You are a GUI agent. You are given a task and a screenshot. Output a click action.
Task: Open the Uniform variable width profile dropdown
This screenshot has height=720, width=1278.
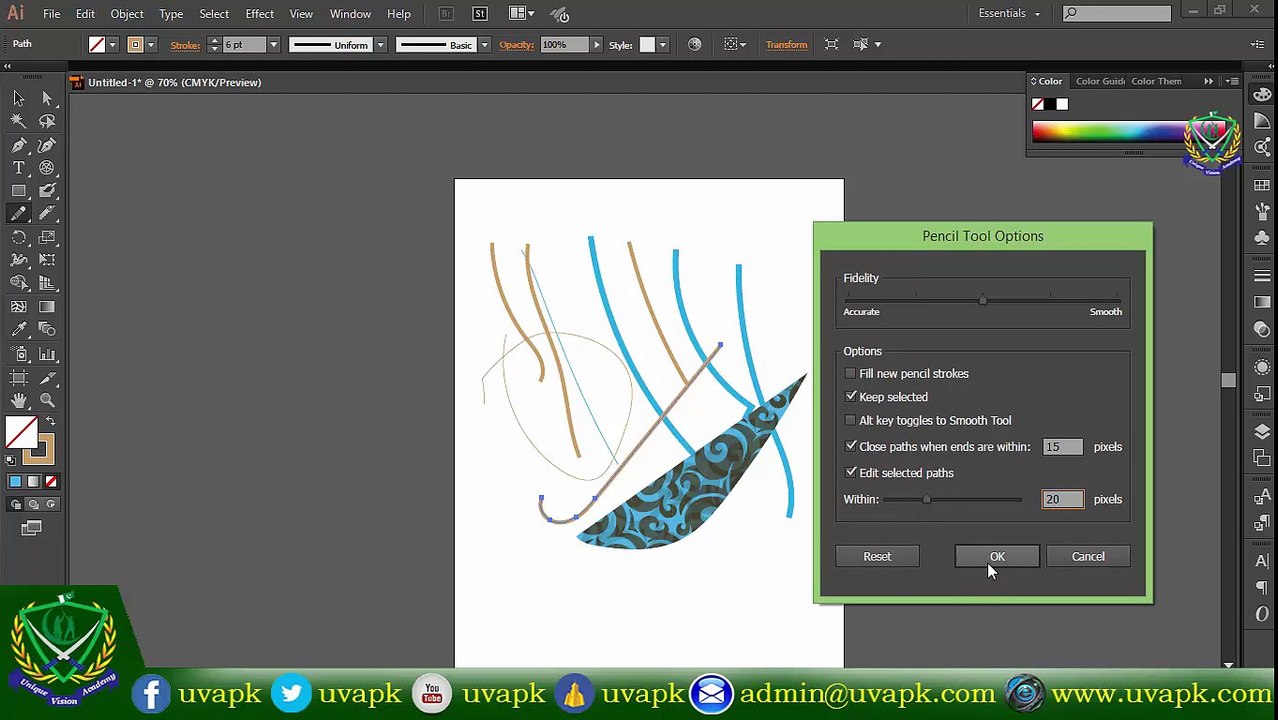pyautogui.click(x=380, y=45)
